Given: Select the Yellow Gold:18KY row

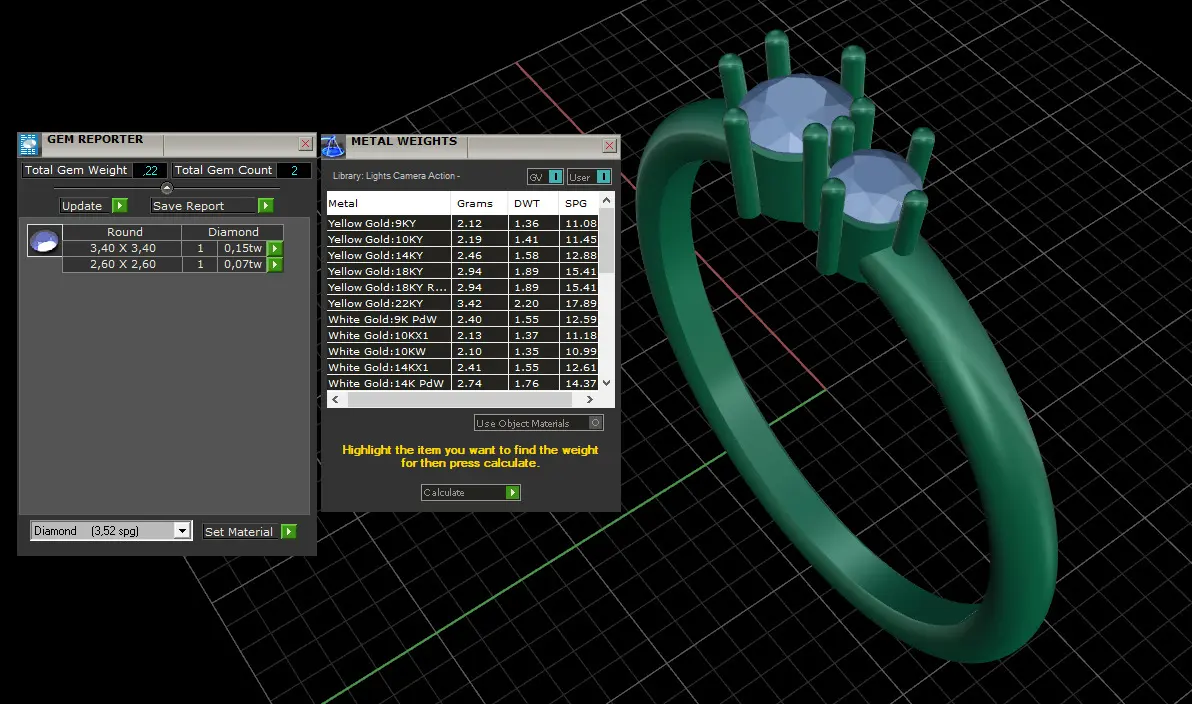Looking at the screenshot, I should pyautogui.click(x=462, y=271).
